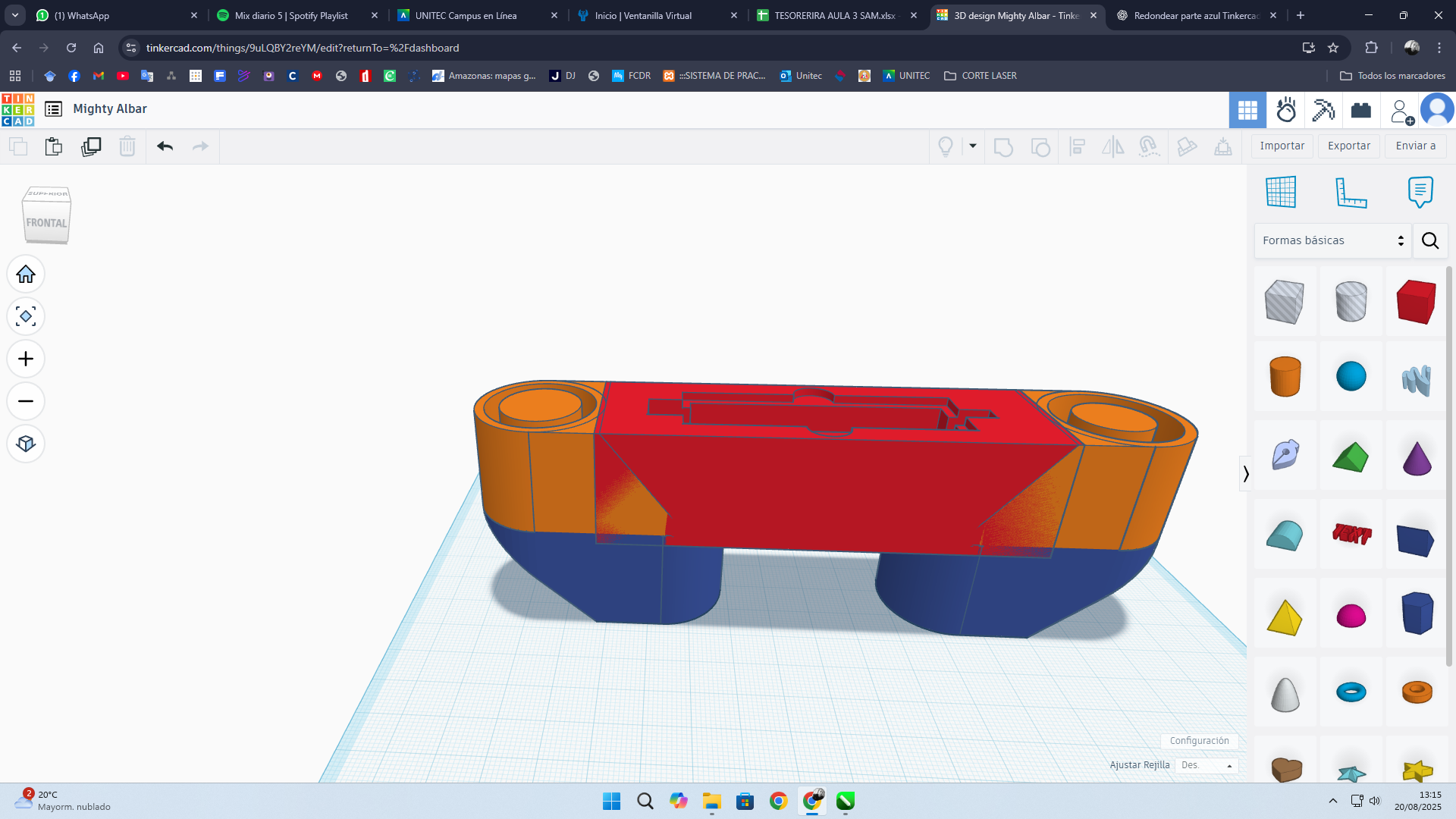The width and height of the screenshot is (1456, 819).
Task: Zoom in with the plus button
Action: pos(26,359)
